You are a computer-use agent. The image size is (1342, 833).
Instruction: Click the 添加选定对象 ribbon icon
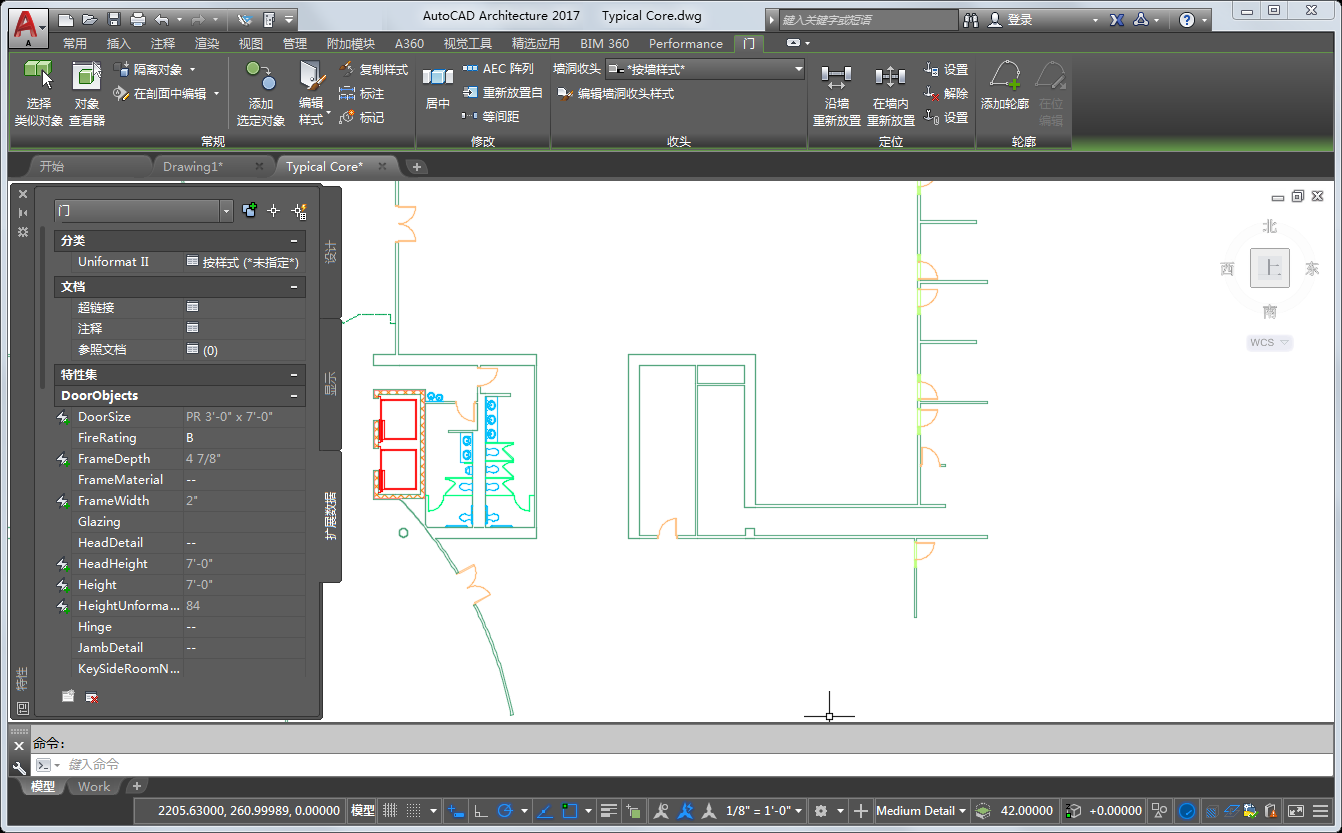point(261,76)
